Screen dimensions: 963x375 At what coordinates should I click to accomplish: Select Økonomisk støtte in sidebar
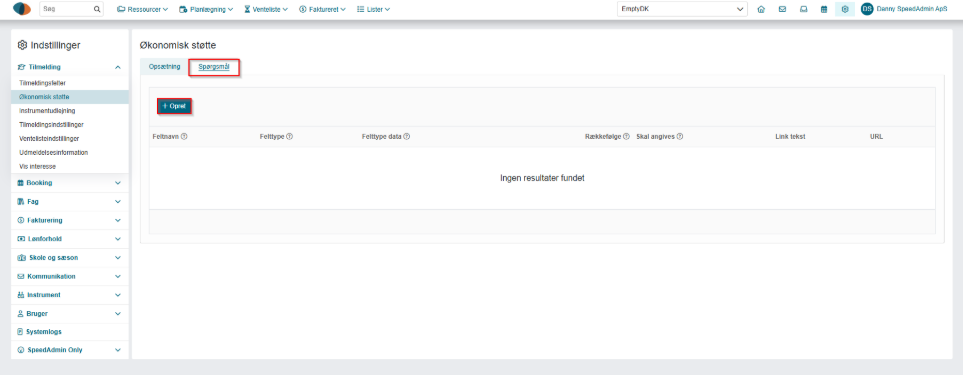[x=69, y=96]
